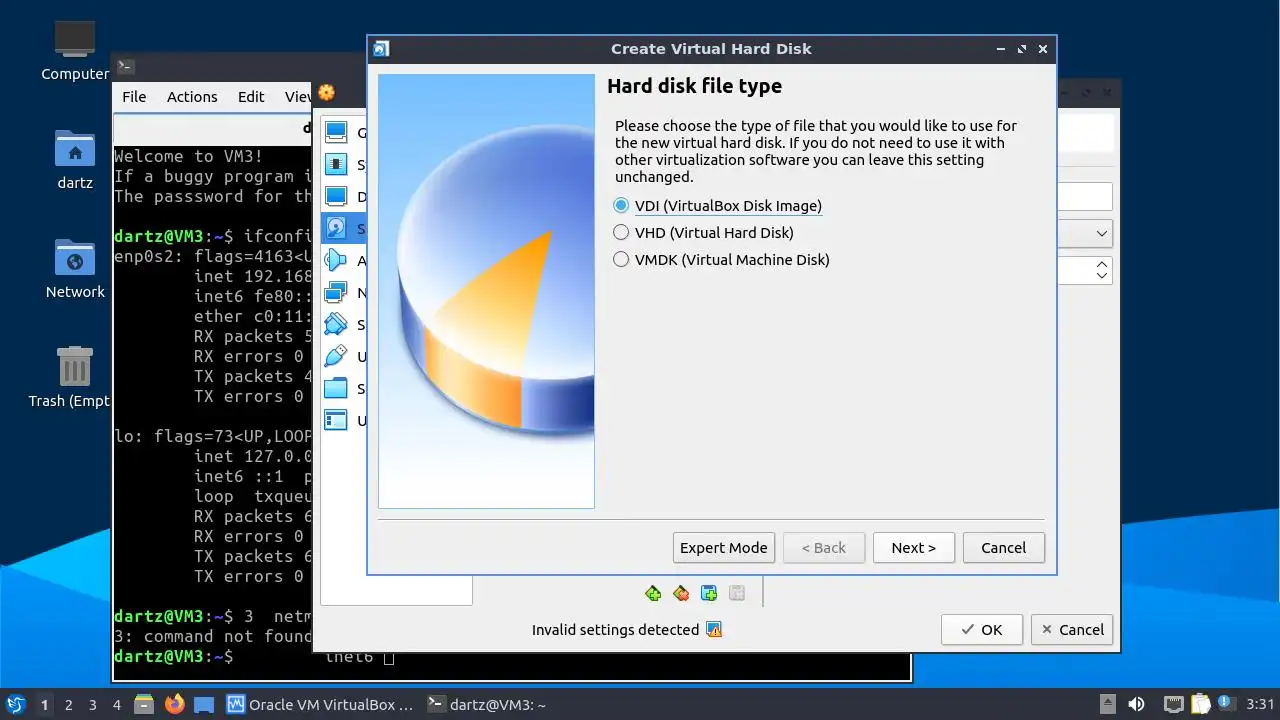Activate dartz@VM3 terminal taskbar entry
The height and width of the screenshot is (720, 1280).
(487, 704)
